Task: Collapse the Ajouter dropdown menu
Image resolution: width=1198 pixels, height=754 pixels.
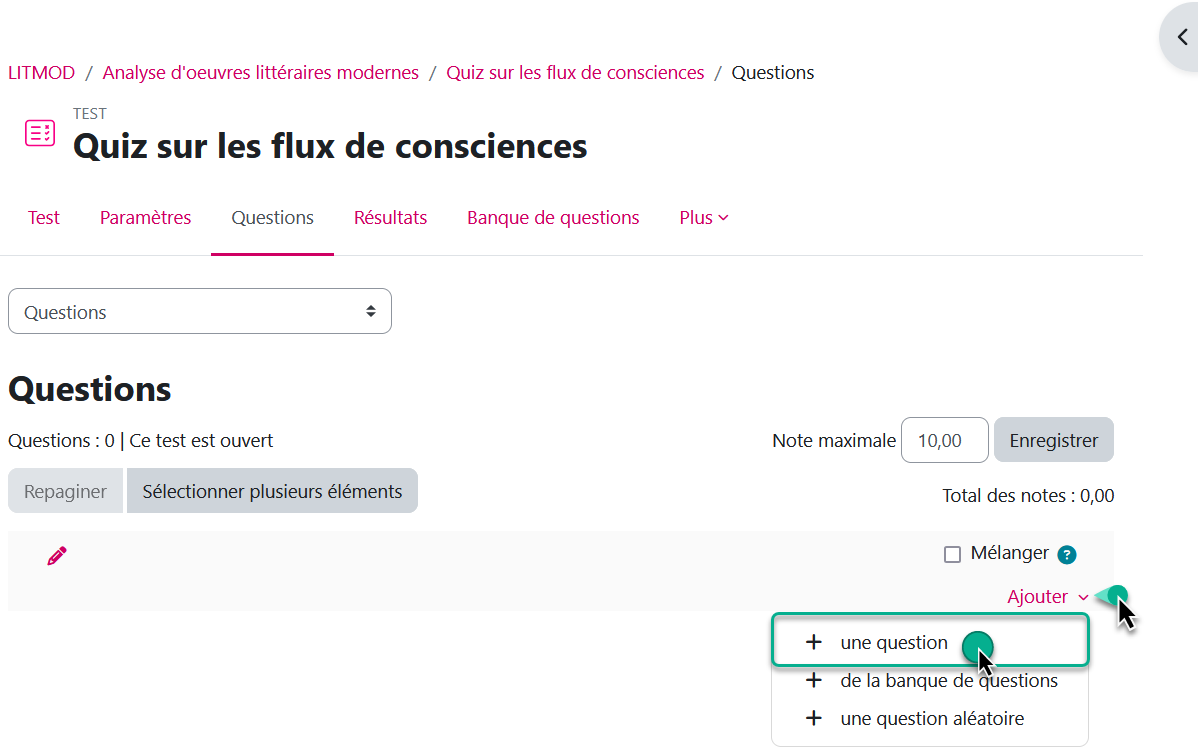Action: click(1047, 597)
